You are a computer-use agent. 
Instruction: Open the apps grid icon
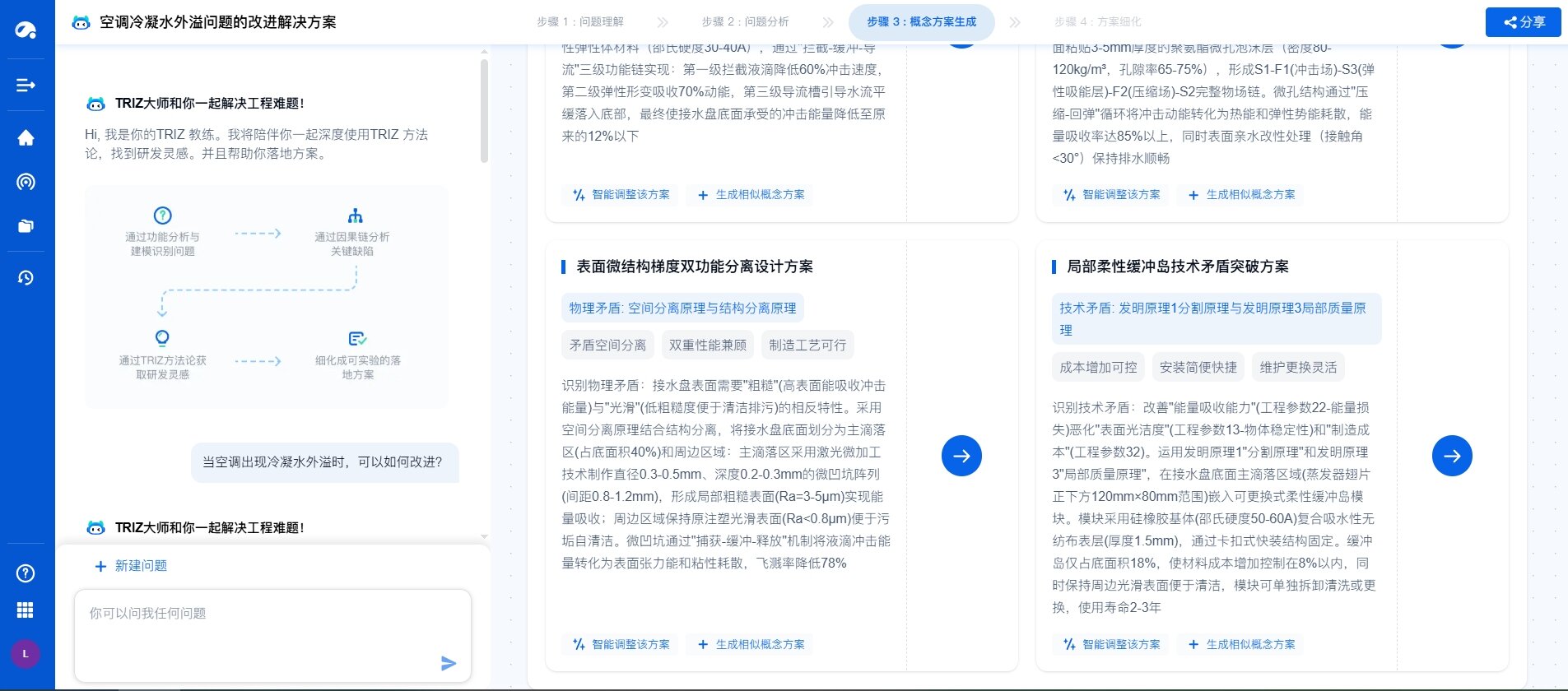pyautogui.click(x=26, y=610)
